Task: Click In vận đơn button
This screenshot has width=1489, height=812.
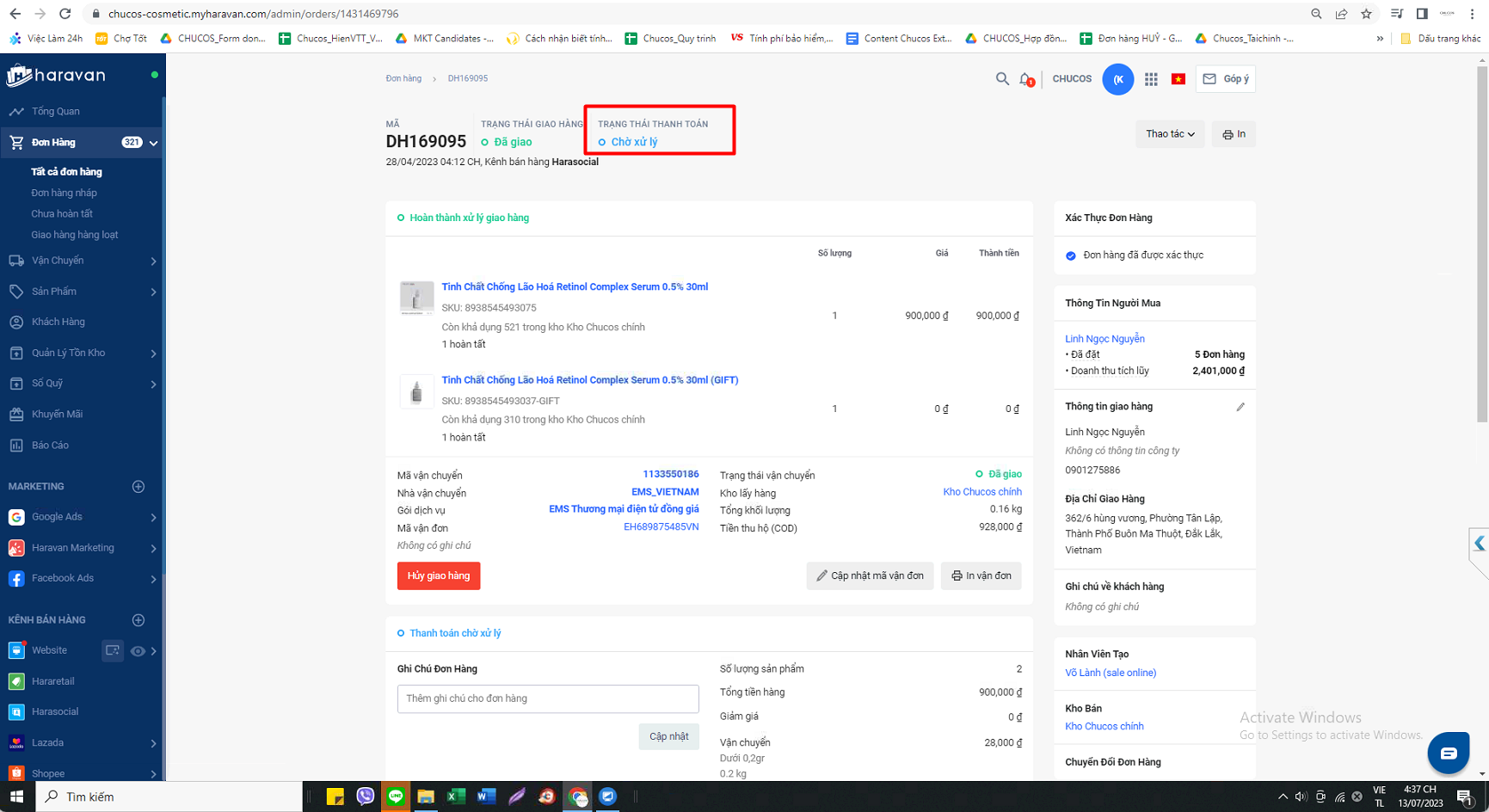Action: click(981, 576)
